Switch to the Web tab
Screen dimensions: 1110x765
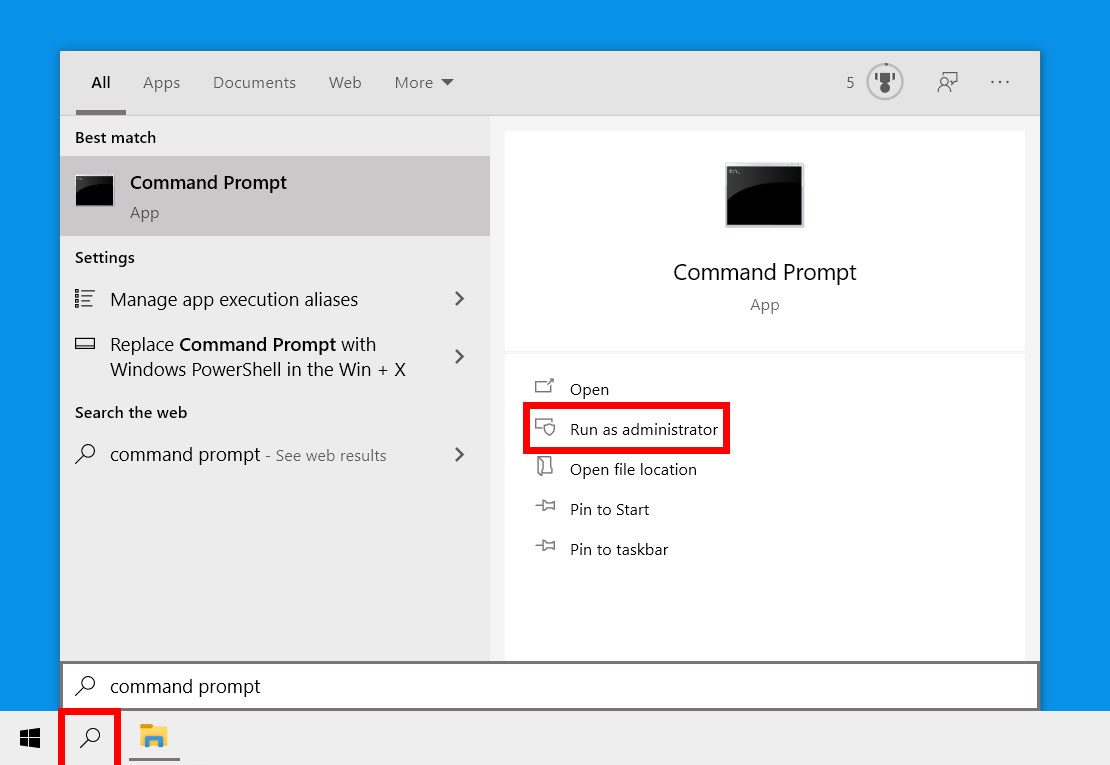tap(345, 83)
